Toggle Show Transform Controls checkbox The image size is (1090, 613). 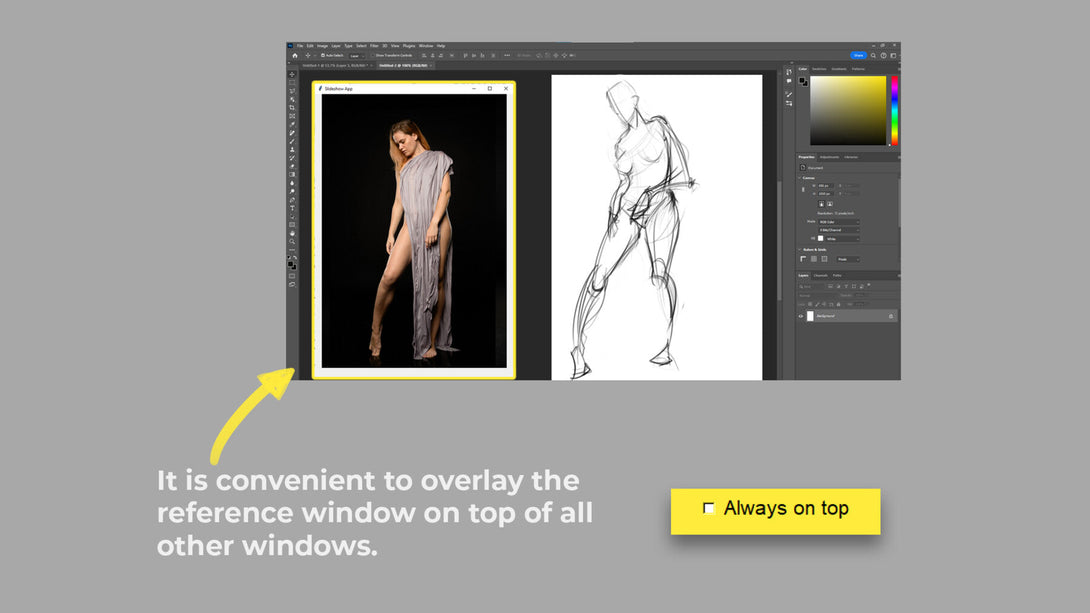tap(373, 56)
